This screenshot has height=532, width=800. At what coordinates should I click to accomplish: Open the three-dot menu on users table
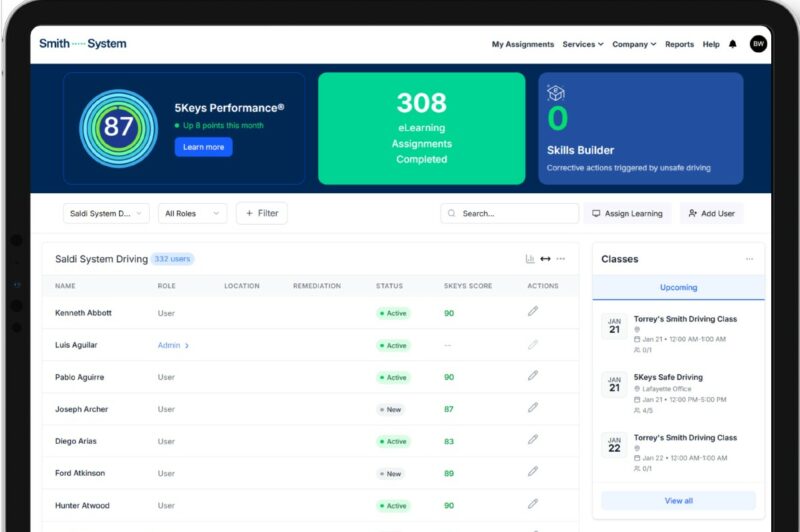coord(561,259)
